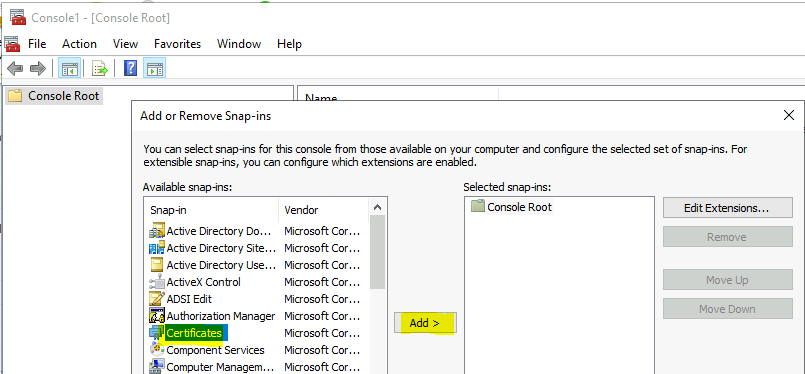
Task: Click the Move Down button
Action: [x=727, y=309]
